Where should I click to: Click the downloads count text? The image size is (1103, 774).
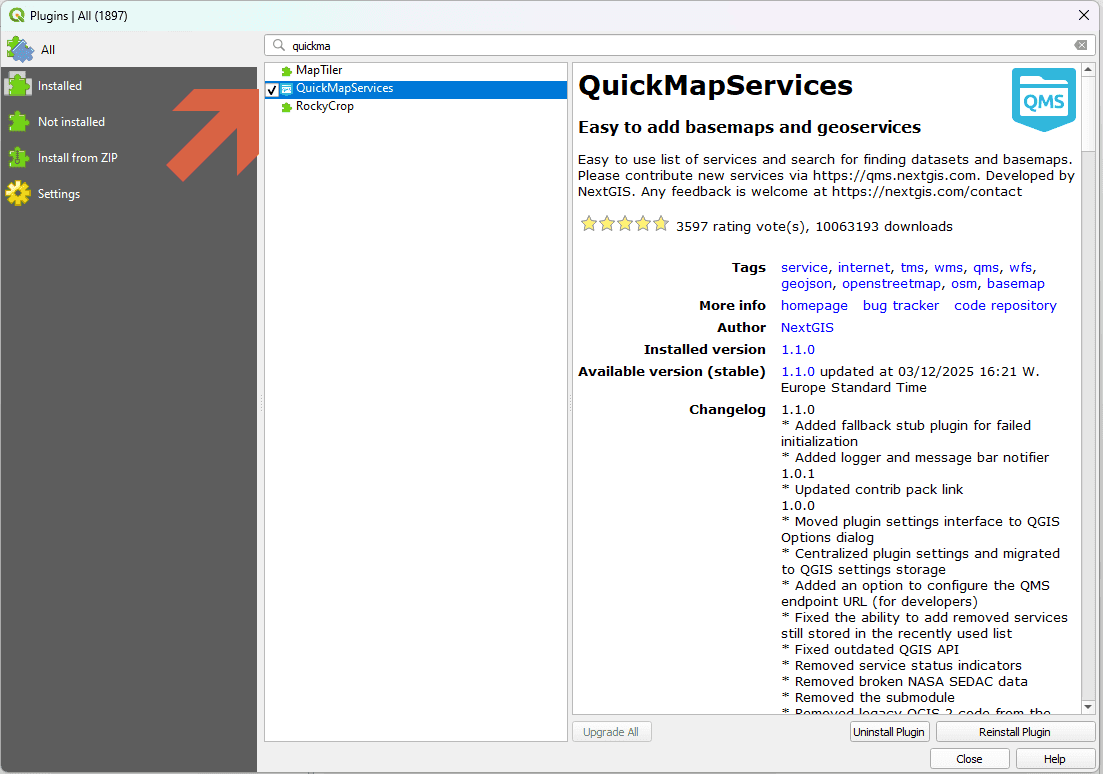tap(884, 227)
